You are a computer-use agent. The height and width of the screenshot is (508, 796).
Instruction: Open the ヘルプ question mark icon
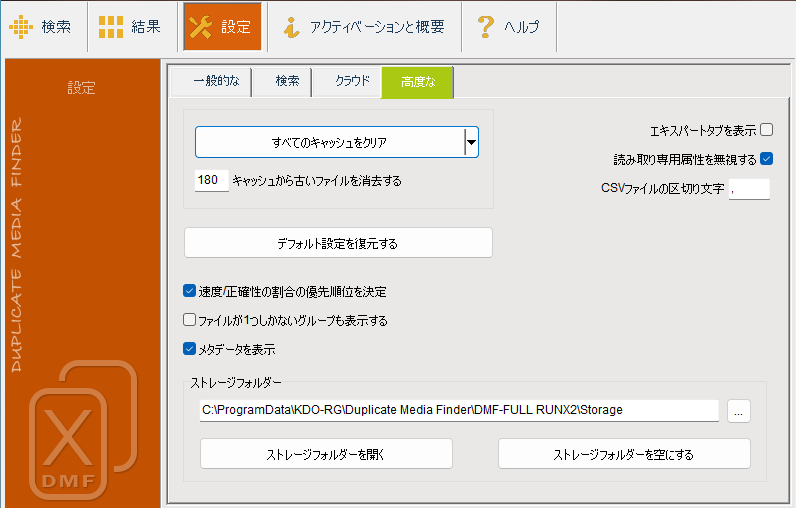click(485, 27)
